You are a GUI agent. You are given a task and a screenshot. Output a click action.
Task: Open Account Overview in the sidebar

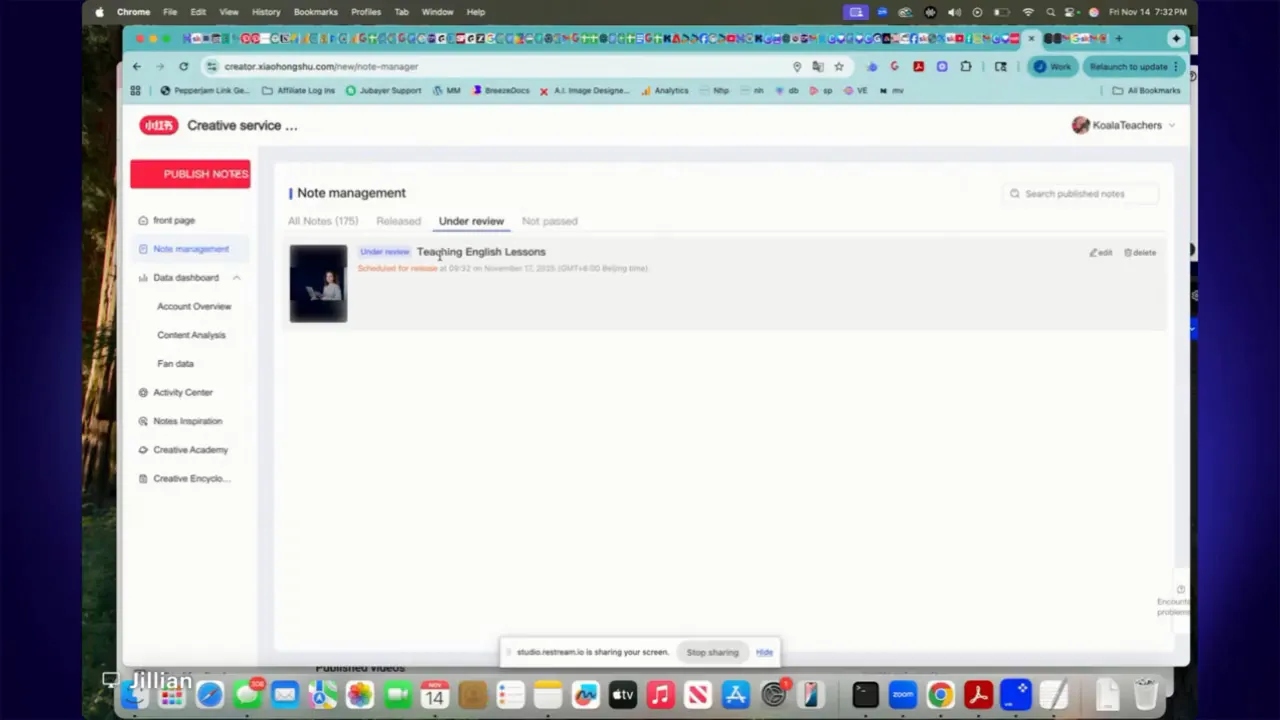pyautogui.click(x=194, y=306)
